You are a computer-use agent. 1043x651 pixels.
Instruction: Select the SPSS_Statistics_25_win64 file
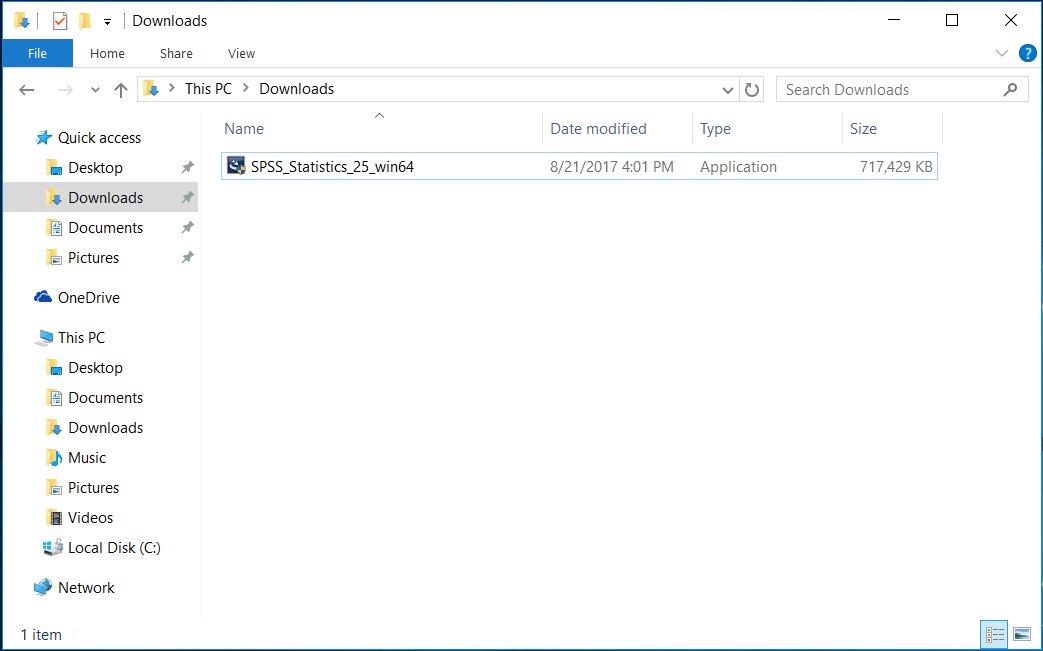point(332,167)
